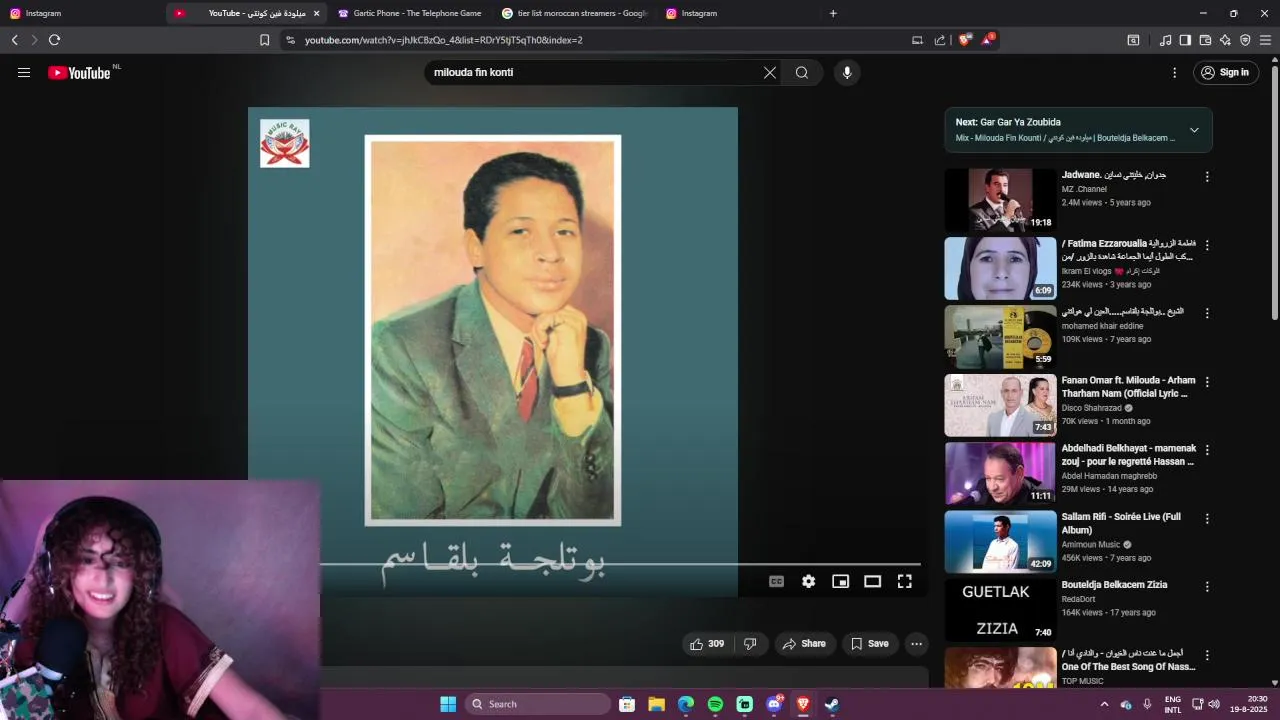Screen dimensions: 1280x720
Task: Open Brave Rewards triangle icon
Action: pyautogui.click(x=988, y=40)
